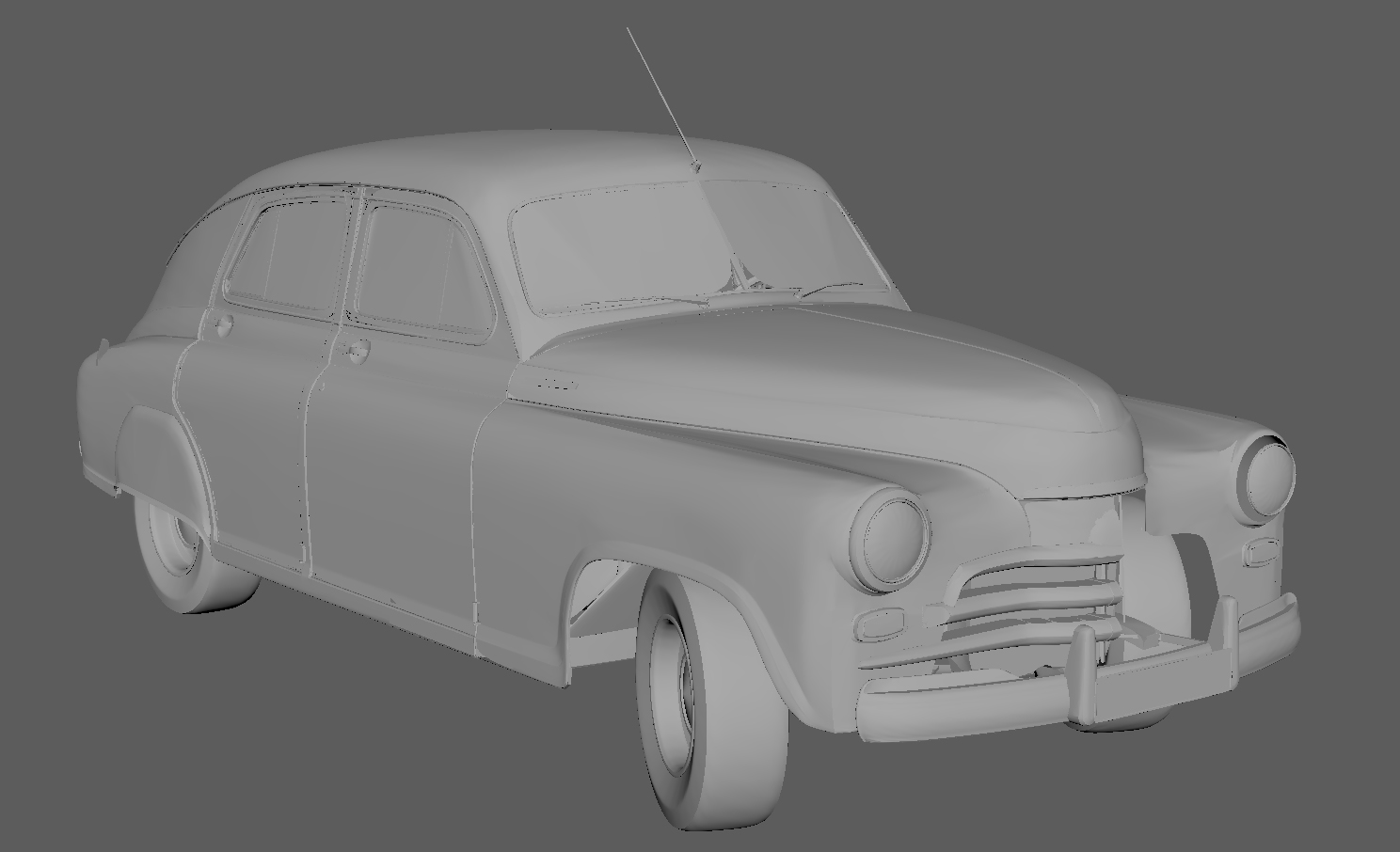Select the near-side round headlight
This screenshot has height=852, width=1400.
point(889,539)
